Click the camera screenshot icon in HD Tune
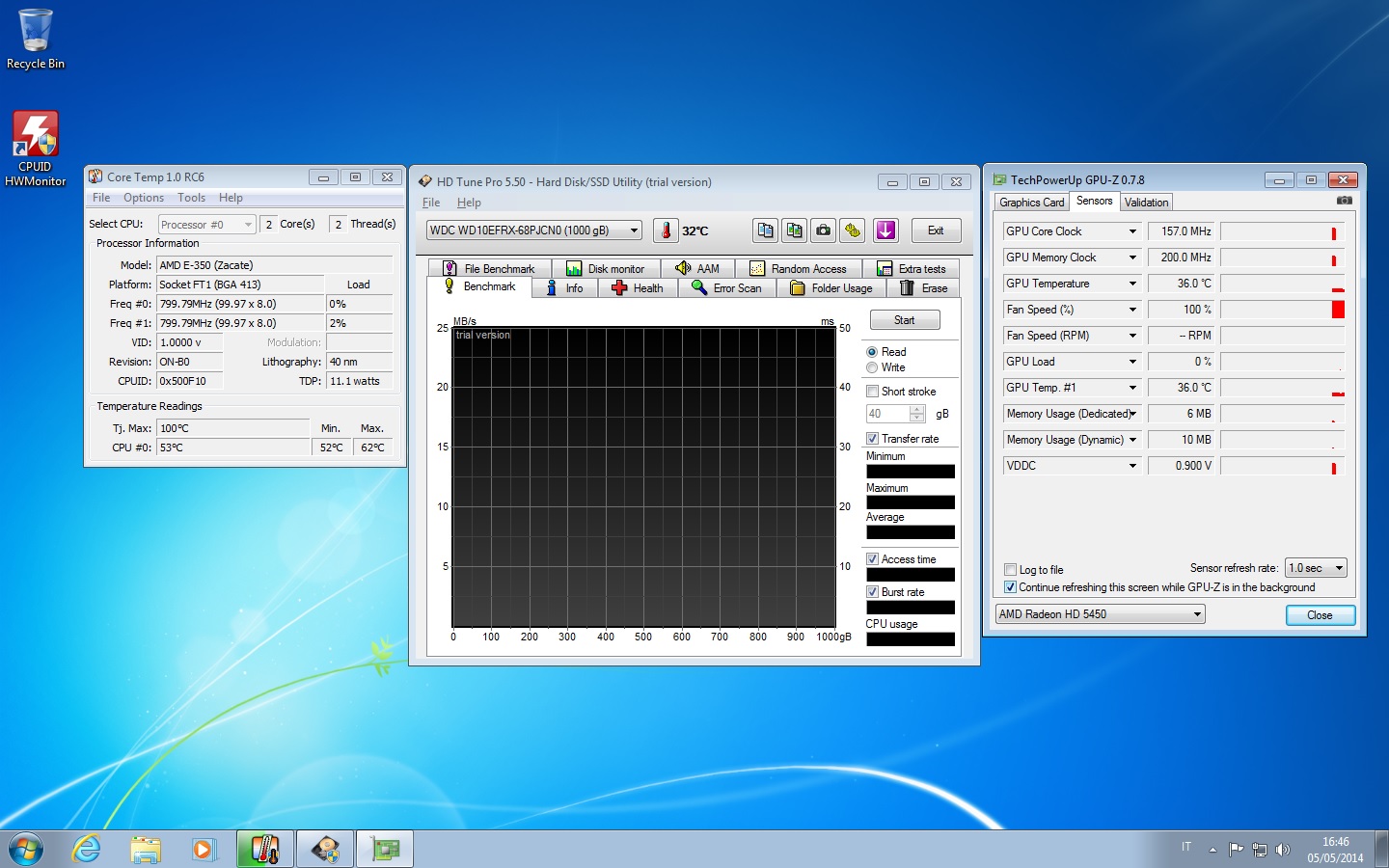Image resolution: width=1389 pixels, height=868 pixels. coord(823,231)
